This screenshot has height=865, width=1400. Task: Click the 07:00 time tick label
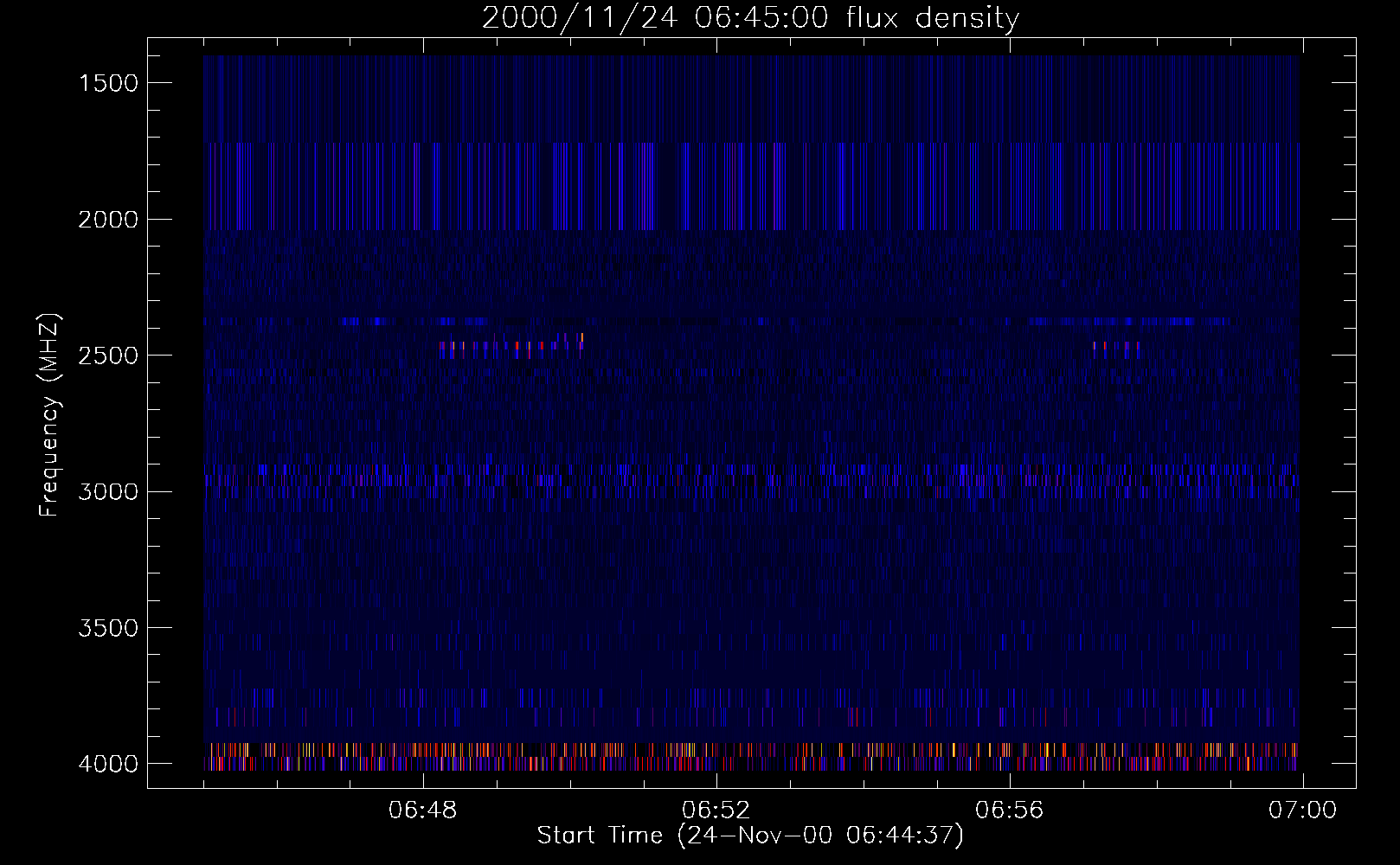(x=1303, y=811)
